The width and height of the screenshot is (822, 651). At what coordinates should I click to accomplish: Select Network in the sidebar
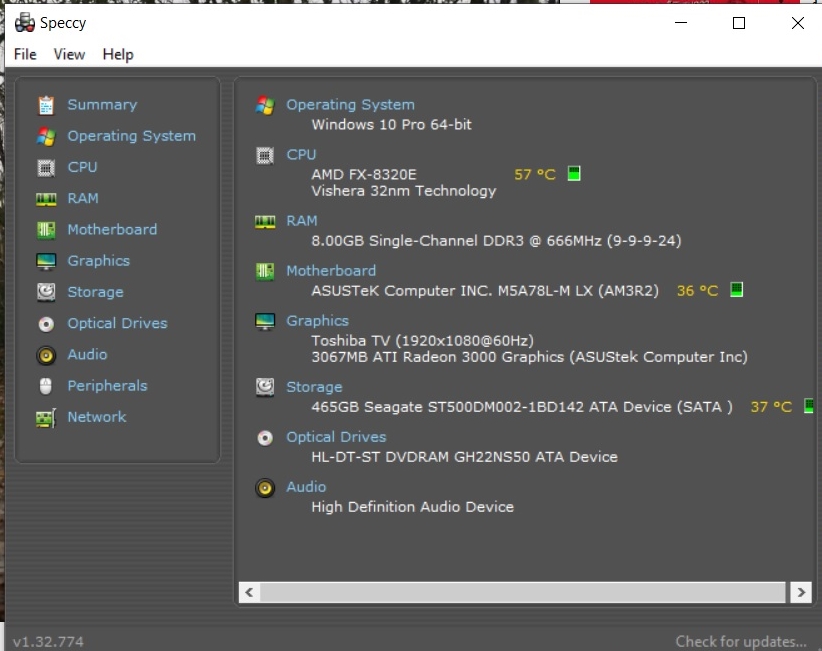tap(97, 417)
